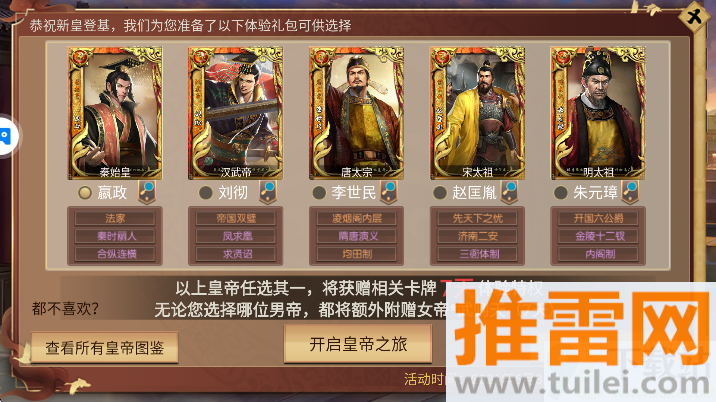Click the 秦始皇 card portrait
Image resolution: width=716 pixels, height=402 pixels.
(x=115, y=113)
